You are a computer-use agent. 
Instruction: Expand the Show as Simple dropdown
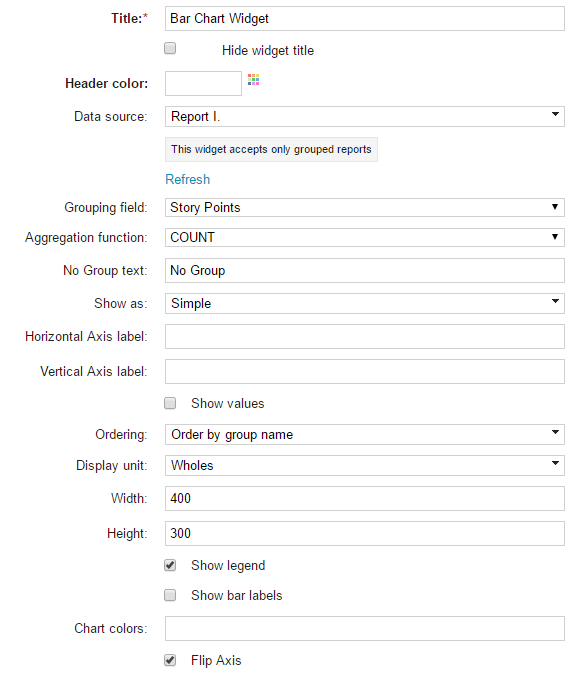(365, 303)
